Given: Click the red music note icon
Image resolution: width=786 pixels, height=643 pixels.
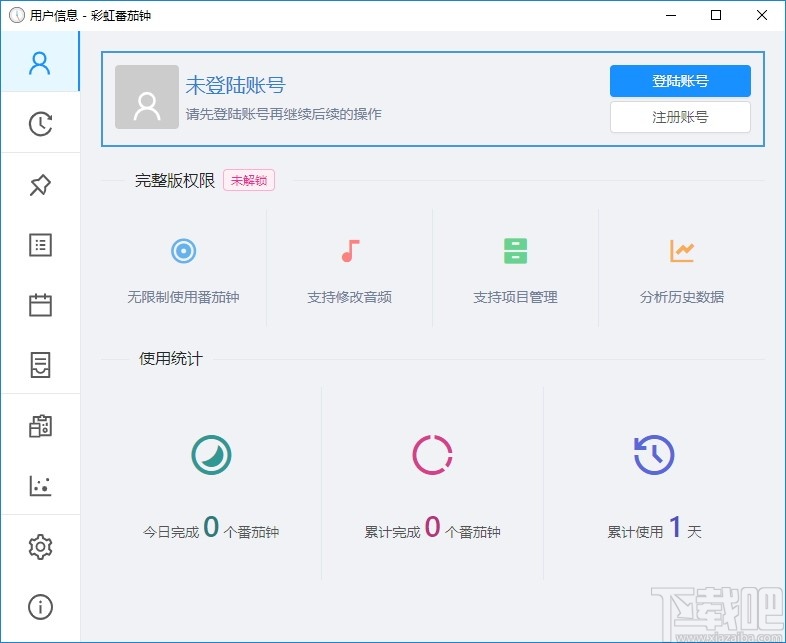Looking at the screenshot, I should pos(350,251).
